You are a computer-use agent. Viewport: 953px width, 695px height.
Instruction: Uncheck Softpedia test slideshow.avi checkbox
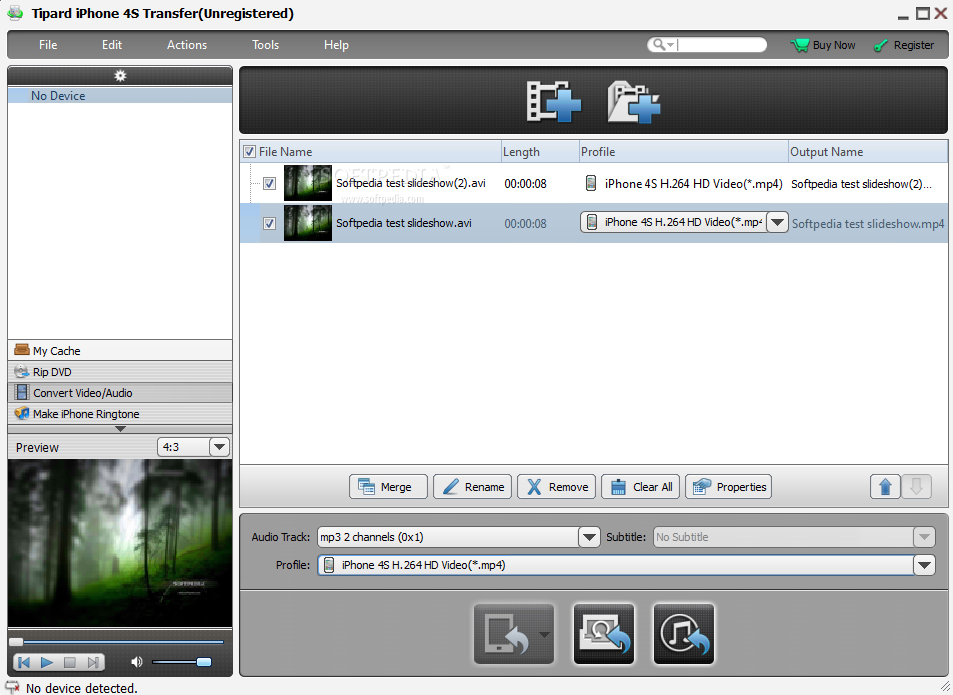click(x=269, y=223)
